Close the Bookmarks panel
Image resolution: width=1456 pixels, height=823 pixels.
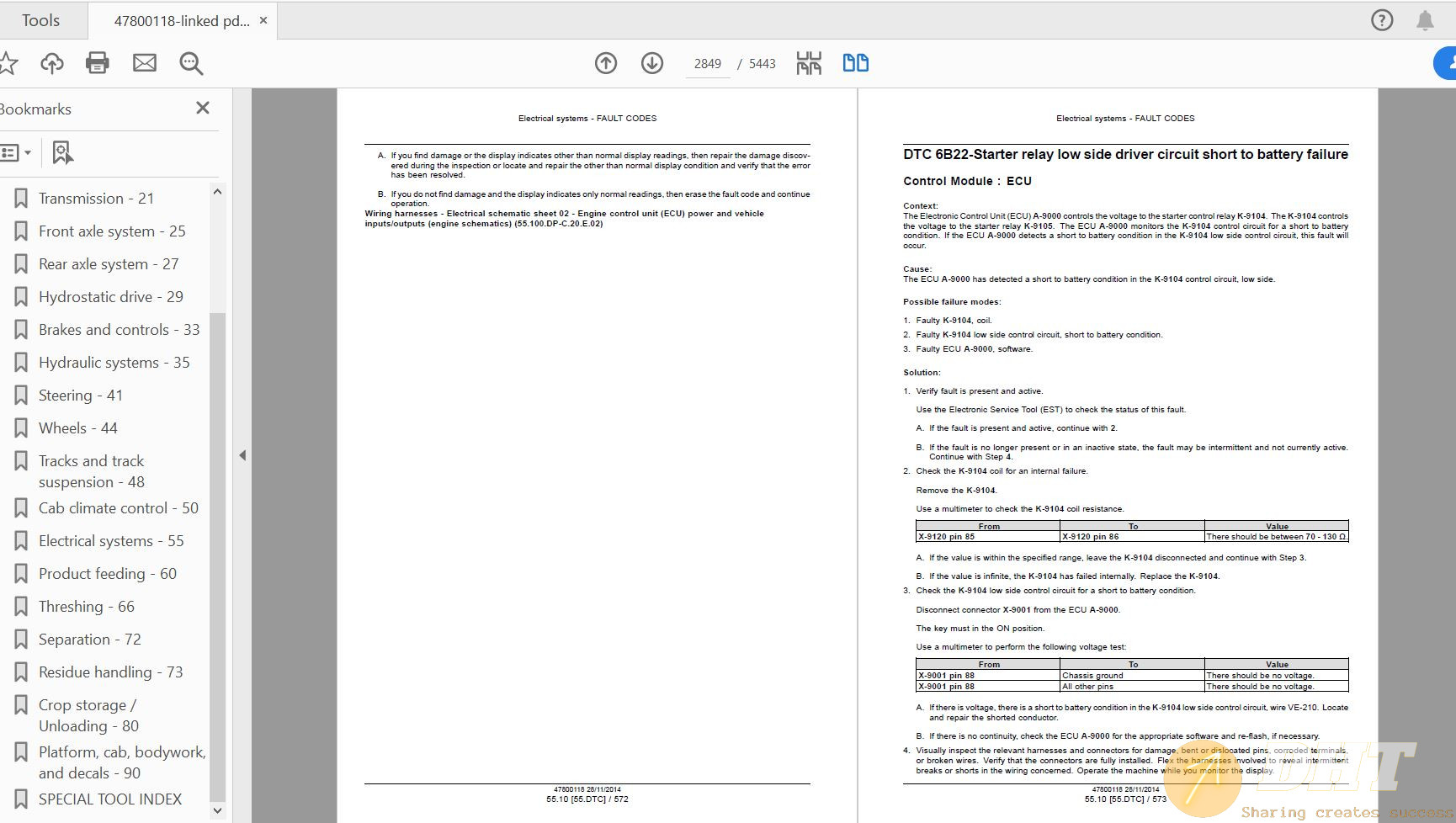tap(203, 108)
